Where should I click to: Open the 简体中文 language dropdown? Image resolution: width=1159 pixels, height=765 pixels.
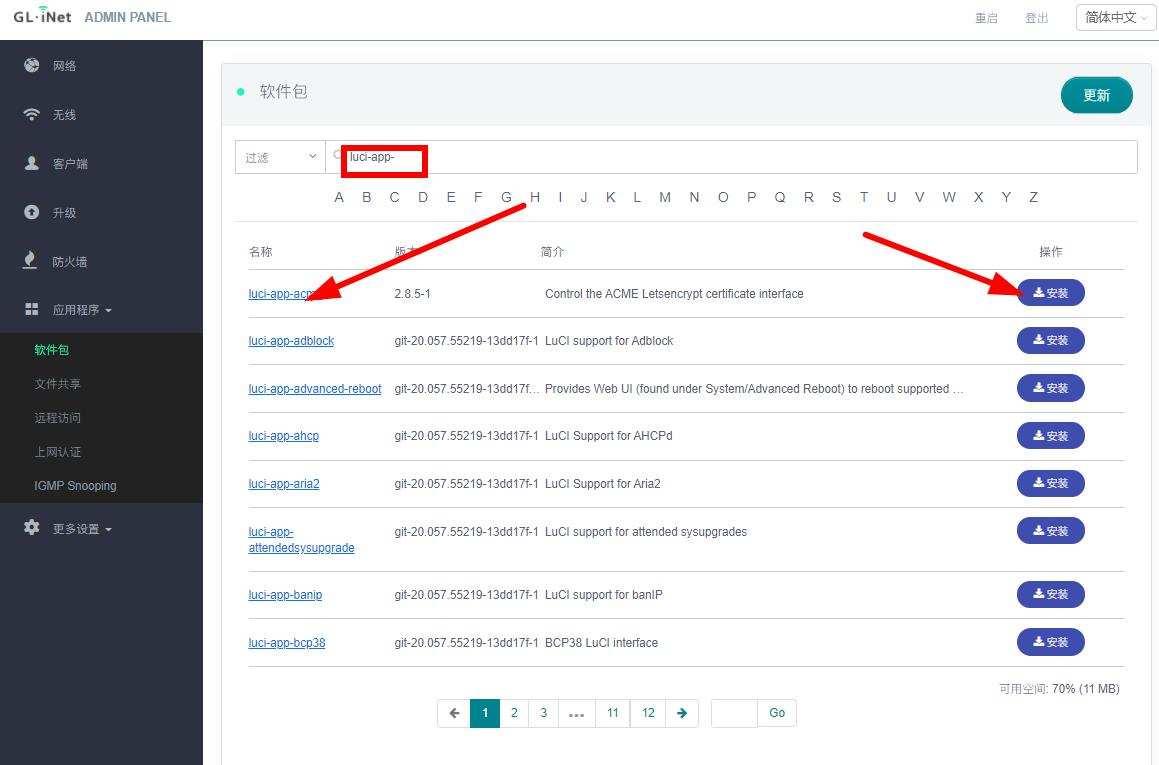pyautogui.click(x=1116, y=18)
